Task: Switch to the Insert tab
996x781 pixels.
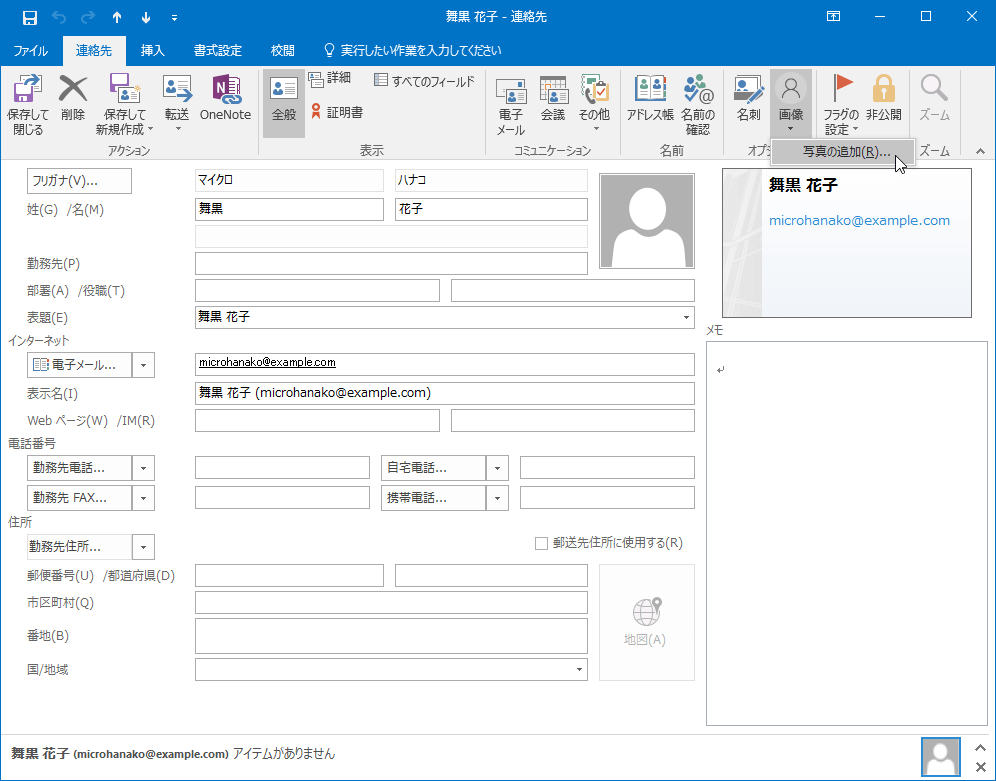Action: (x=153, y=50)
